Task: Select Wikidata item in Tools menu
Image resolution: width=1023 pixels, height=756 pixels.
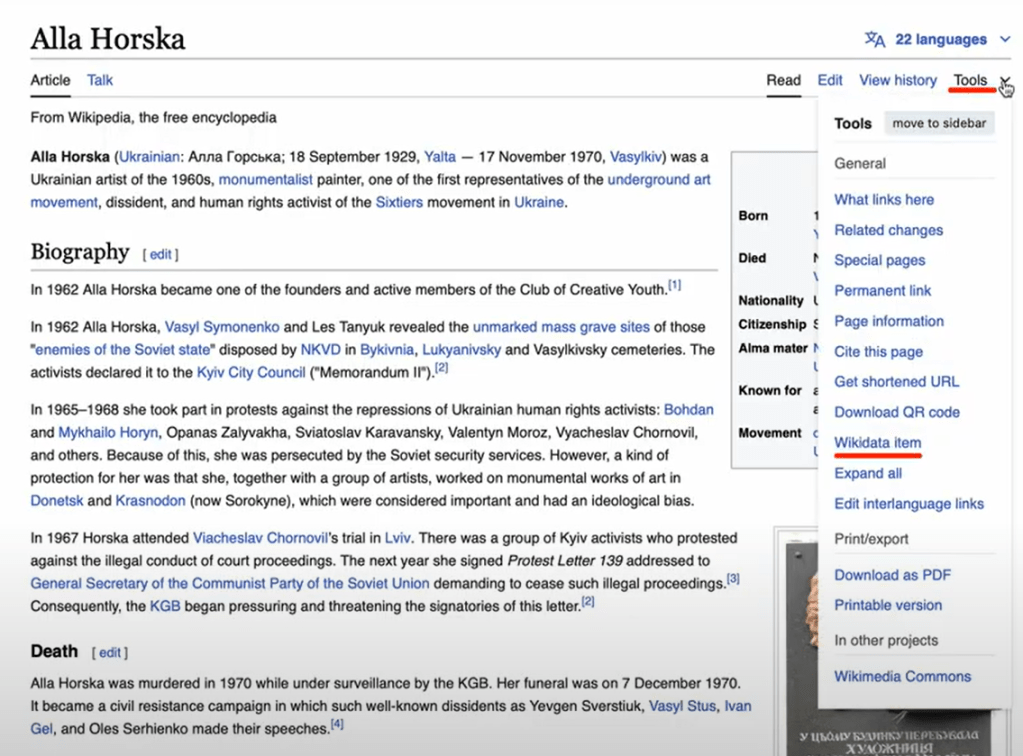Action: [878, 443]
